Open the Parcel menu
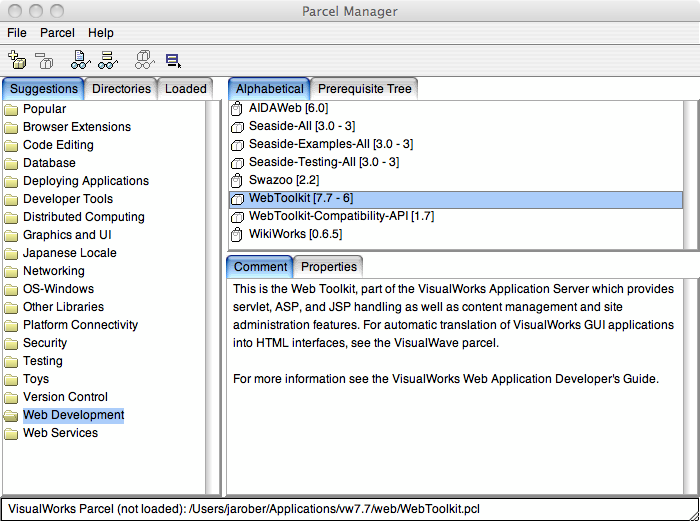This screenshot has height=522, width=700. (x=58, y=33)
